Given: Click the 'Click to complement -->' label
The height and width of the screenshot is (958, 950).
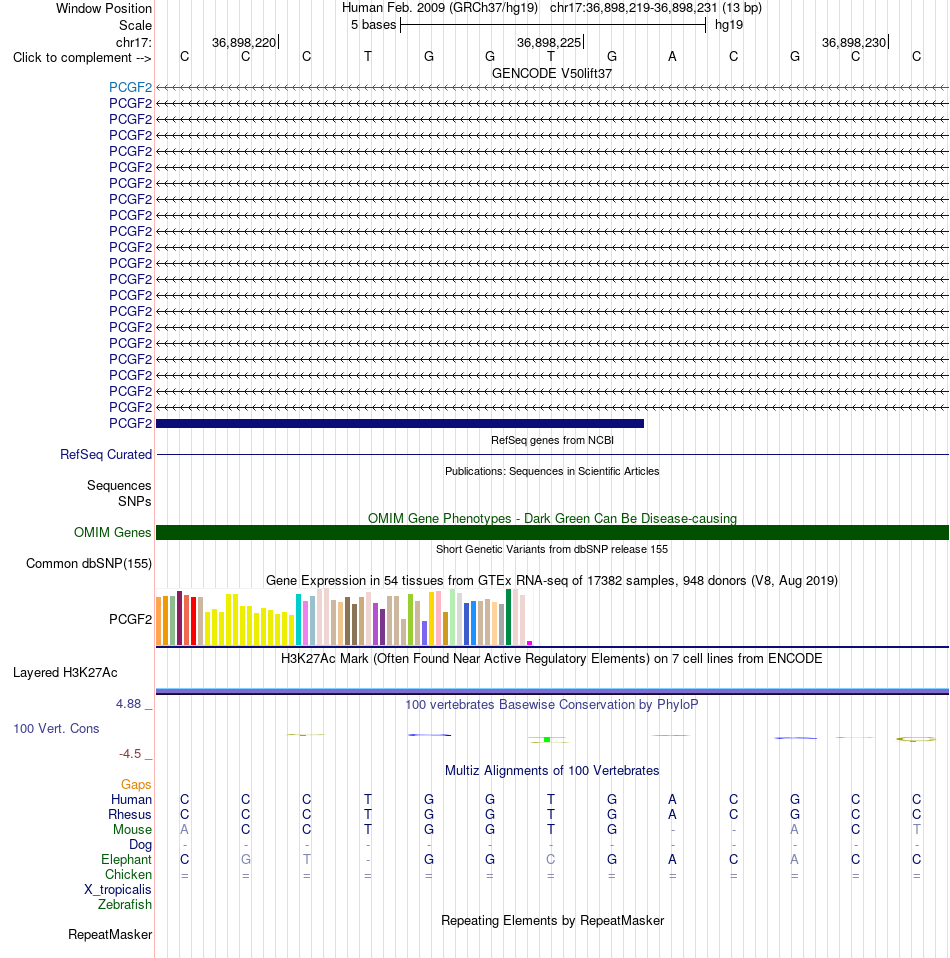Looking at the screenshot, I should (82, 58).
